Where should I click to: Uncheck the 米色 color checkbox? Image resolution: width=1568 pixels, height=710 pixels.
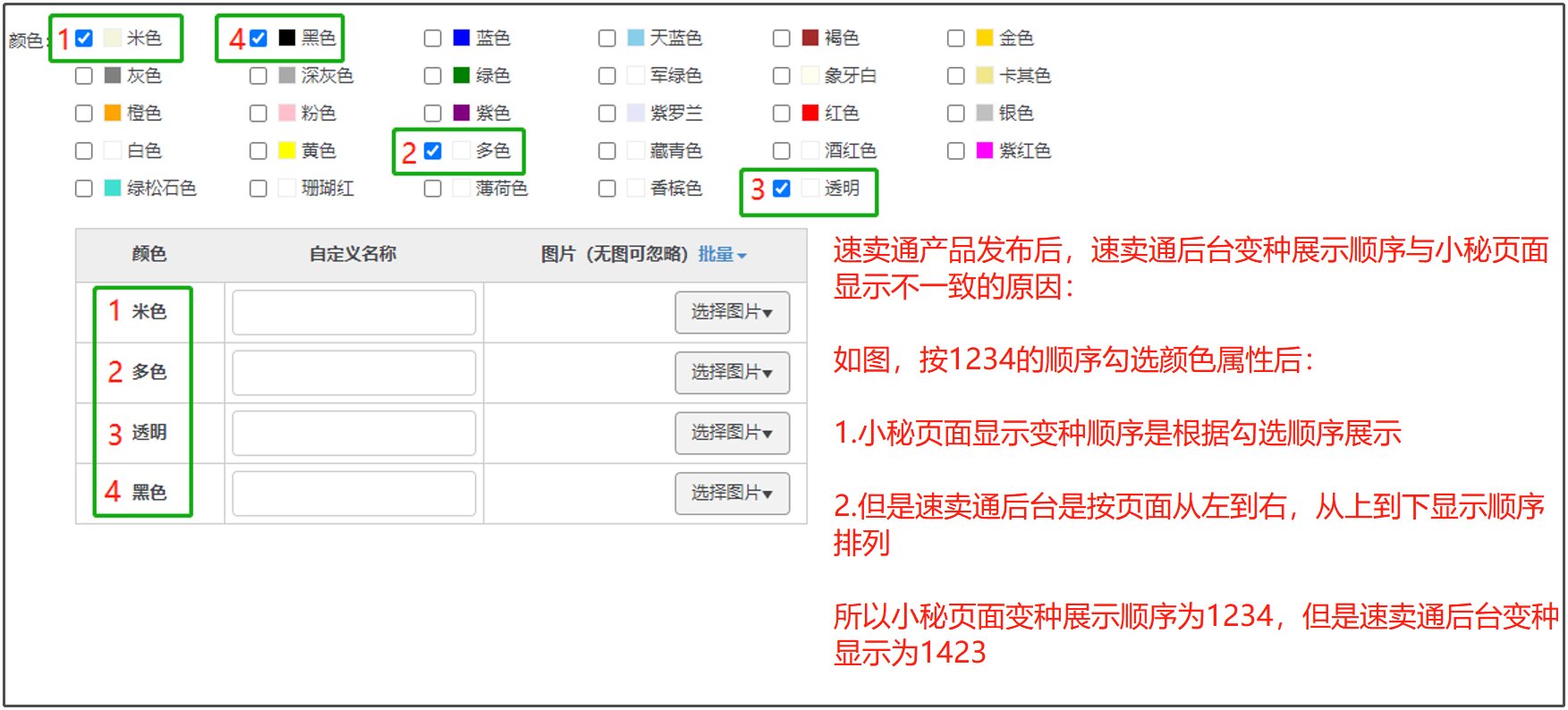pyautogui.click(x=84, y=38)
